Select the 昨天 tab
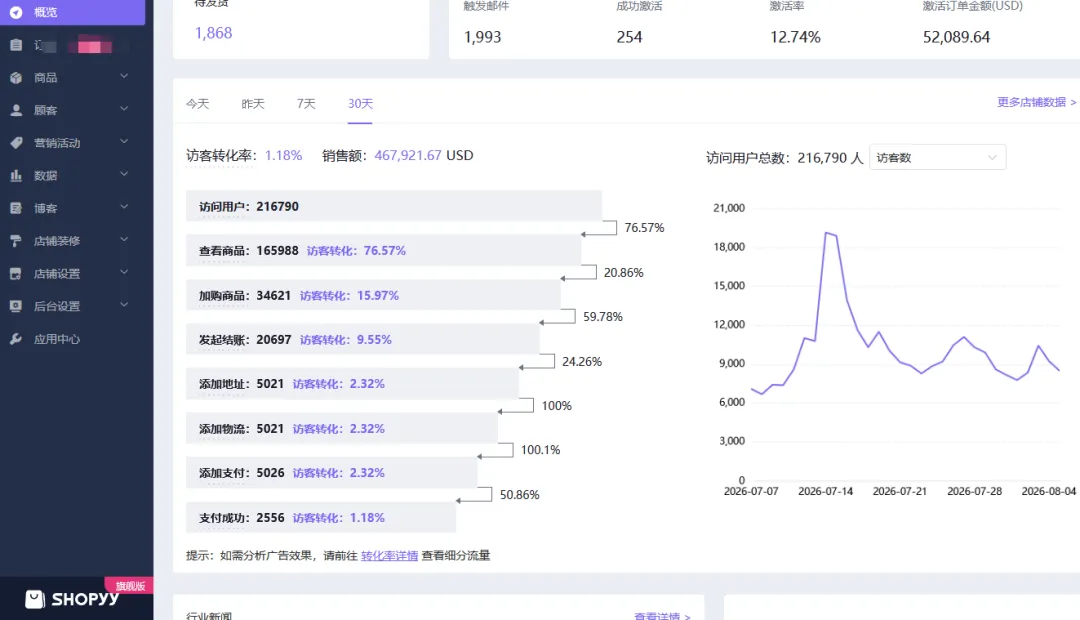This screenshot has width=1080, height=620. [253, 104]
